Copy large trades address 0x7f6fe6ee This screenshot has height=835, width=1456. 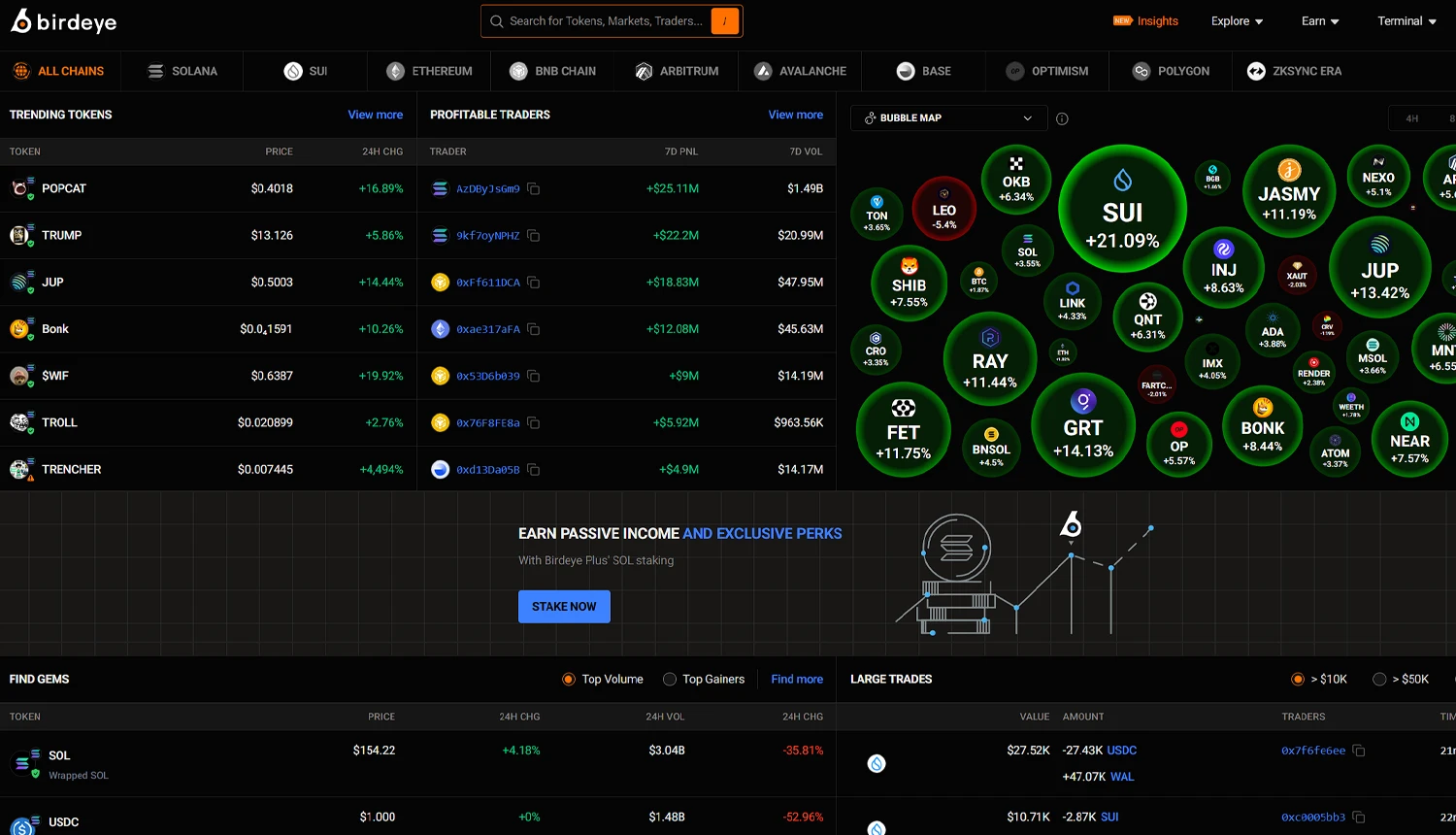[1359, 751]
